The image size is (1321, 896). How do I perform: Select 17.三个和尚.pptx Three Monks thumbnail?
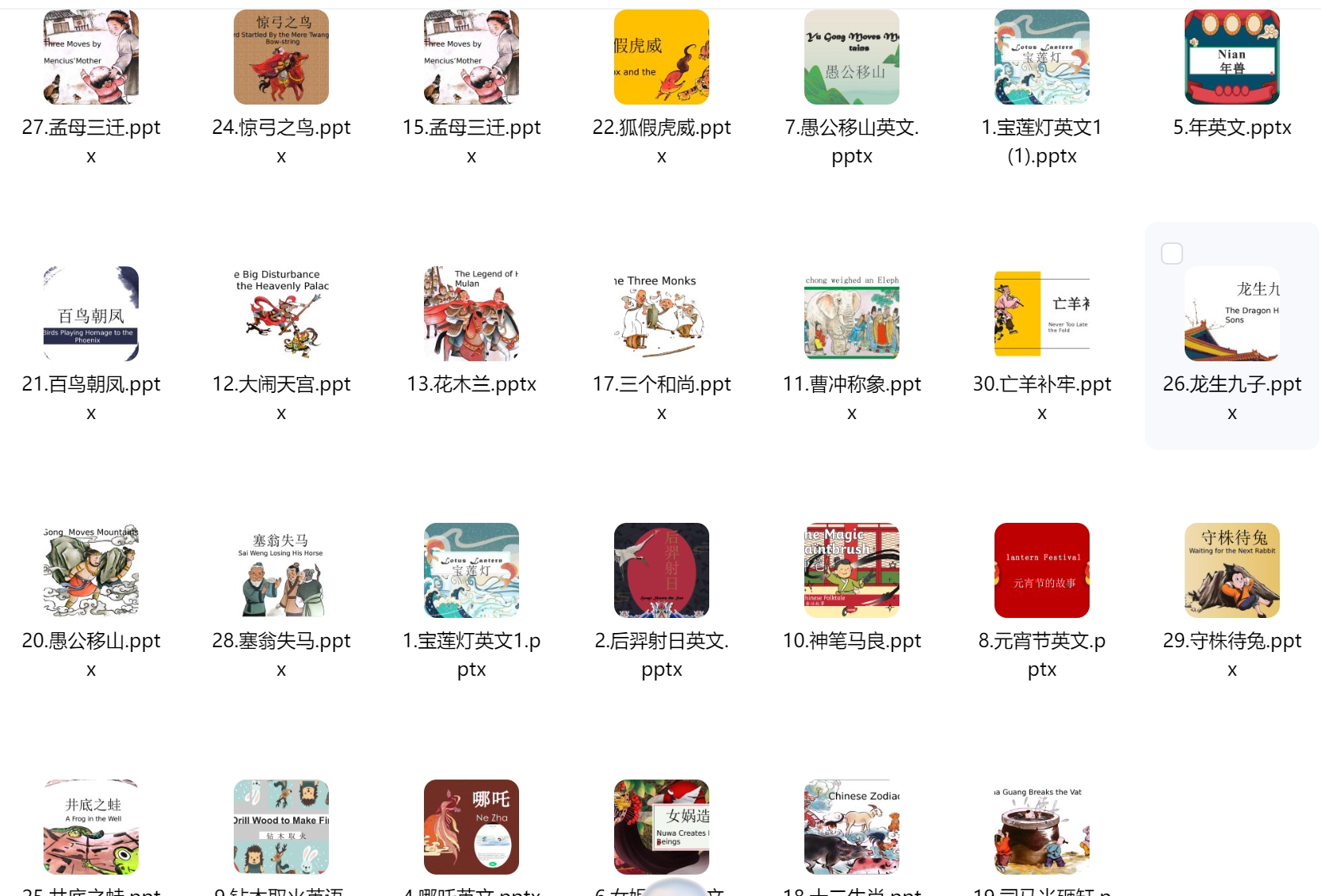coord(662,314)
